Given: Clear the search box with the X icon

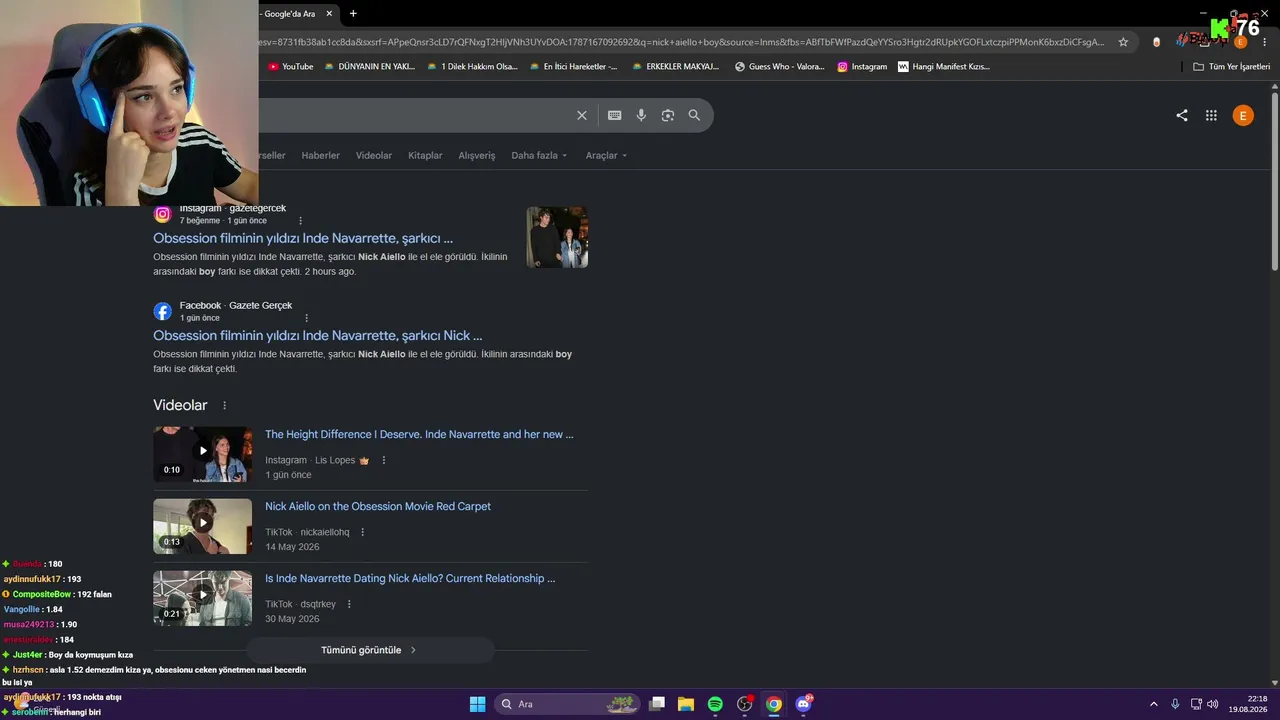Looking at the screenshot, I should [582, 115].
